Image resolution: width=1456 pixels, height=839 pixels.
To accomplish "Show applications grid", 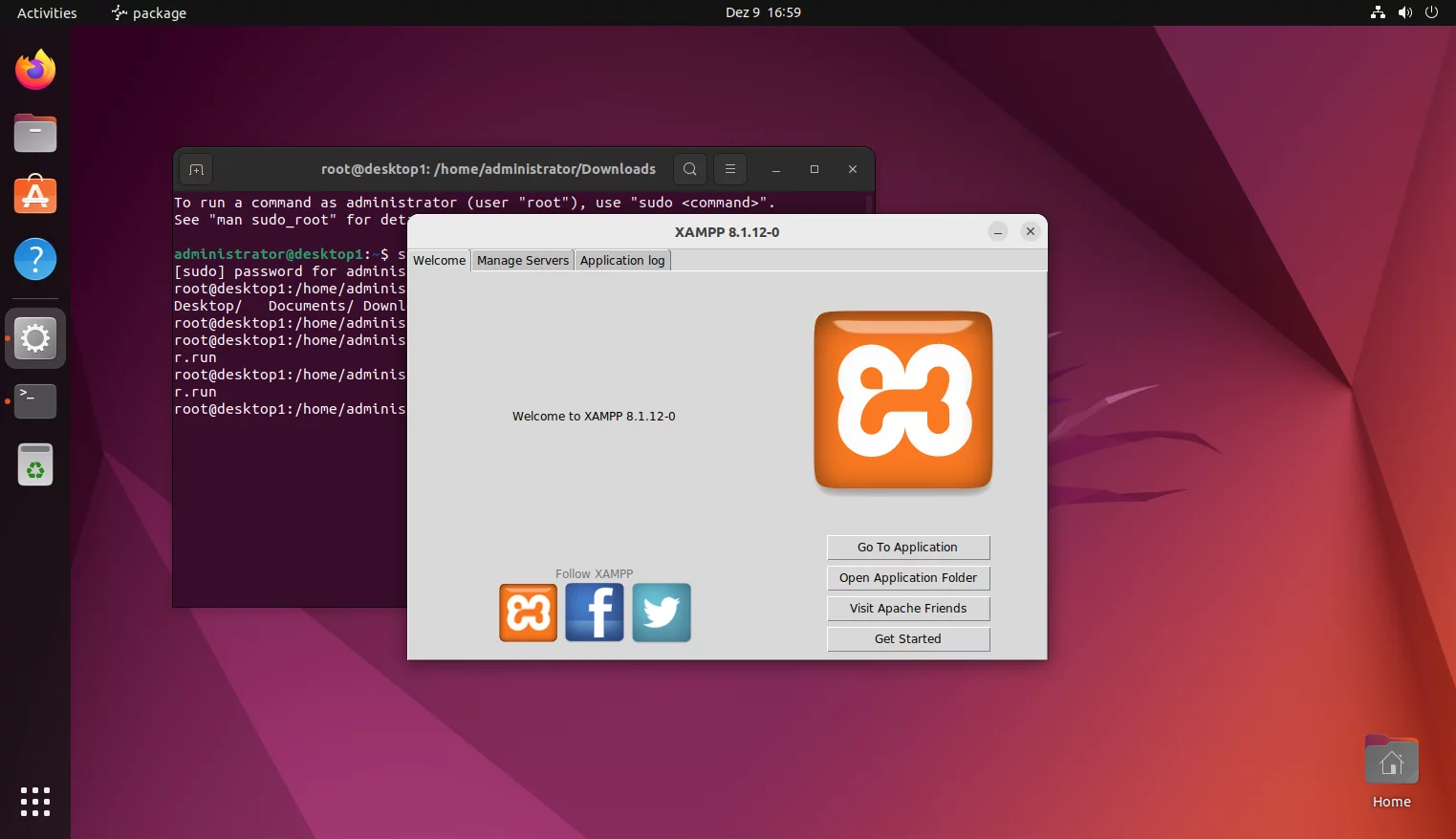I will point(35,802).
